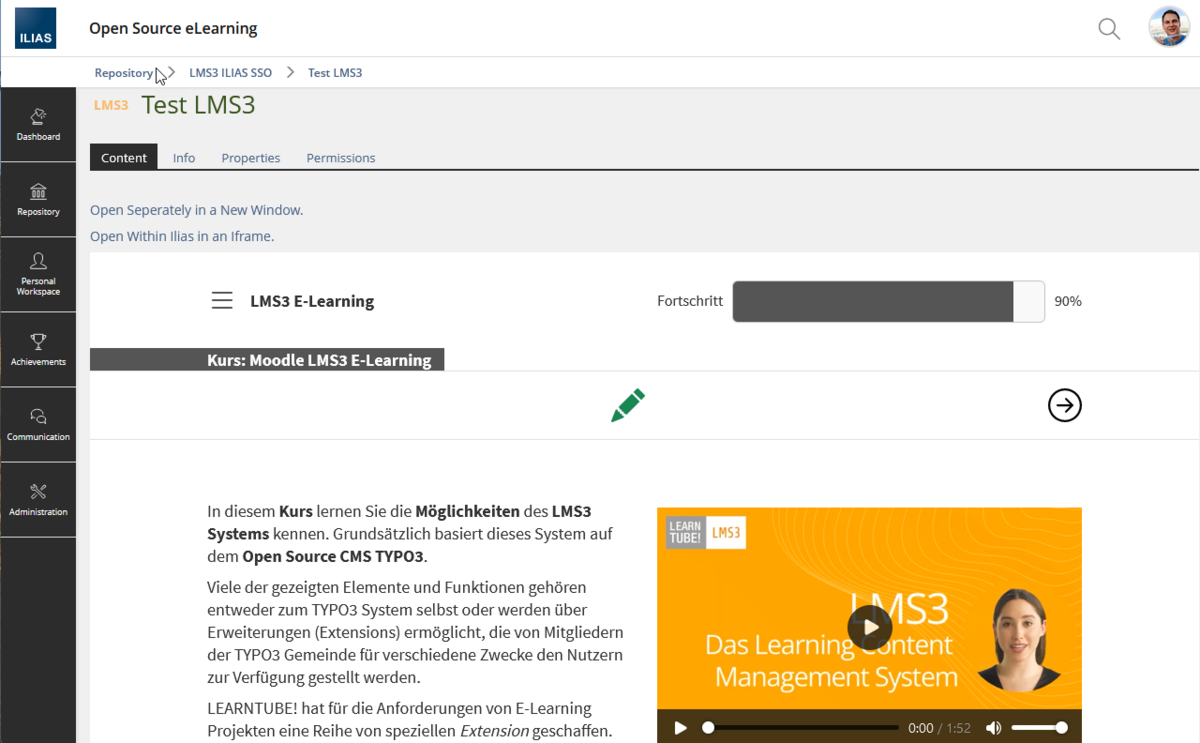Switch to the Permissions tab
Screen dimensions: 1200x743
point(340,158)
